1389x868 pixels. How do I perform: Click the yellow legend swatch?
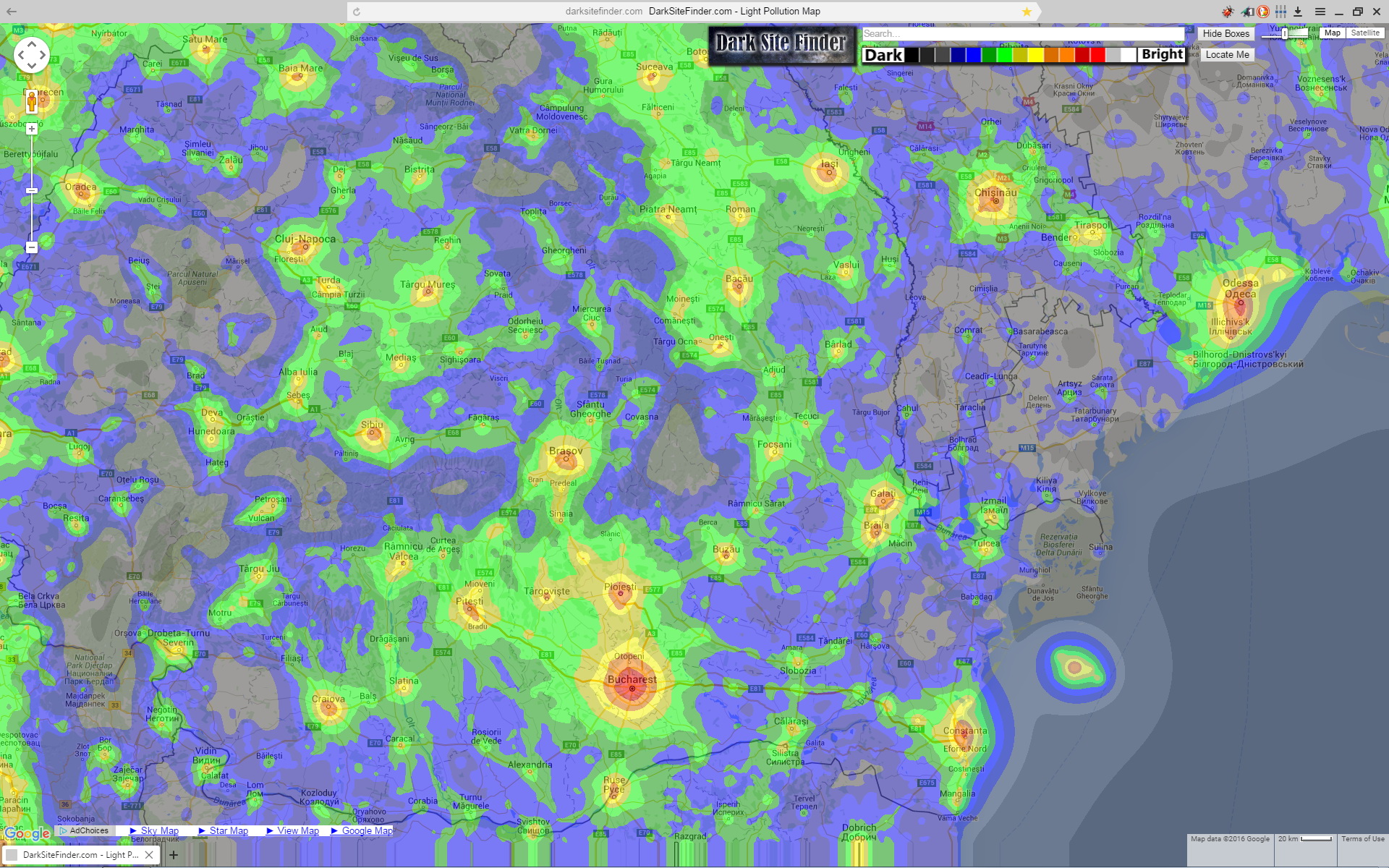[1035, 55]
